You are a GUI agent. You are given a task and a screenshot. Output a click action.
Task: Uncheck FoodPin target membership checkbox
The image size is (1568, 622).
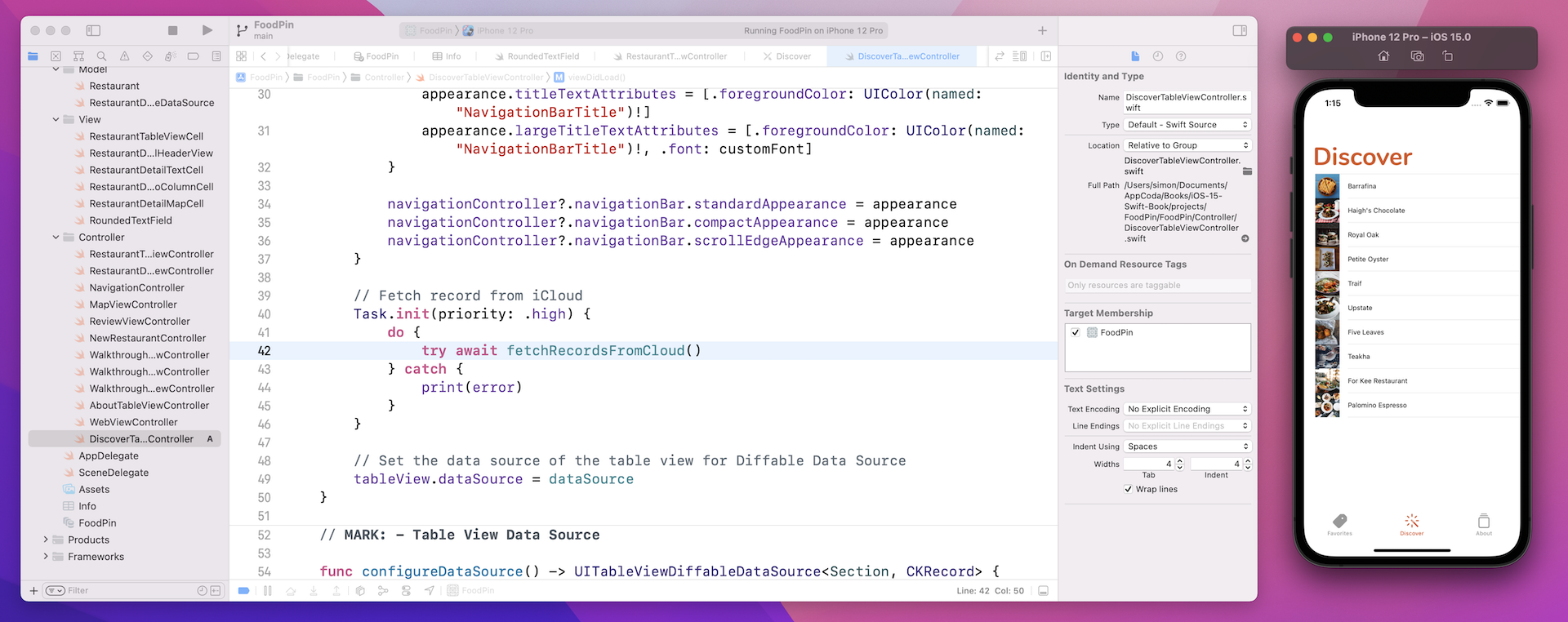pyautogui.click(x=1076, y=332)
